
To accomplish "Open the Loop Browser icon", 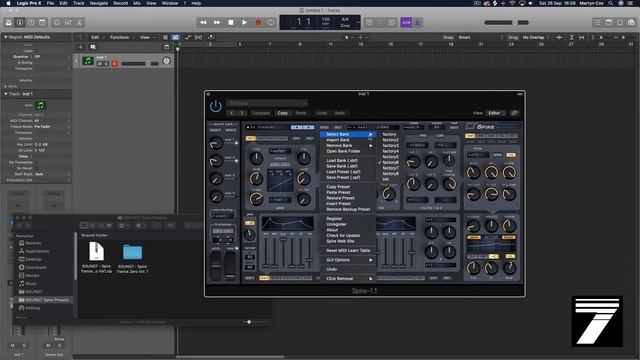I will 620,22.
